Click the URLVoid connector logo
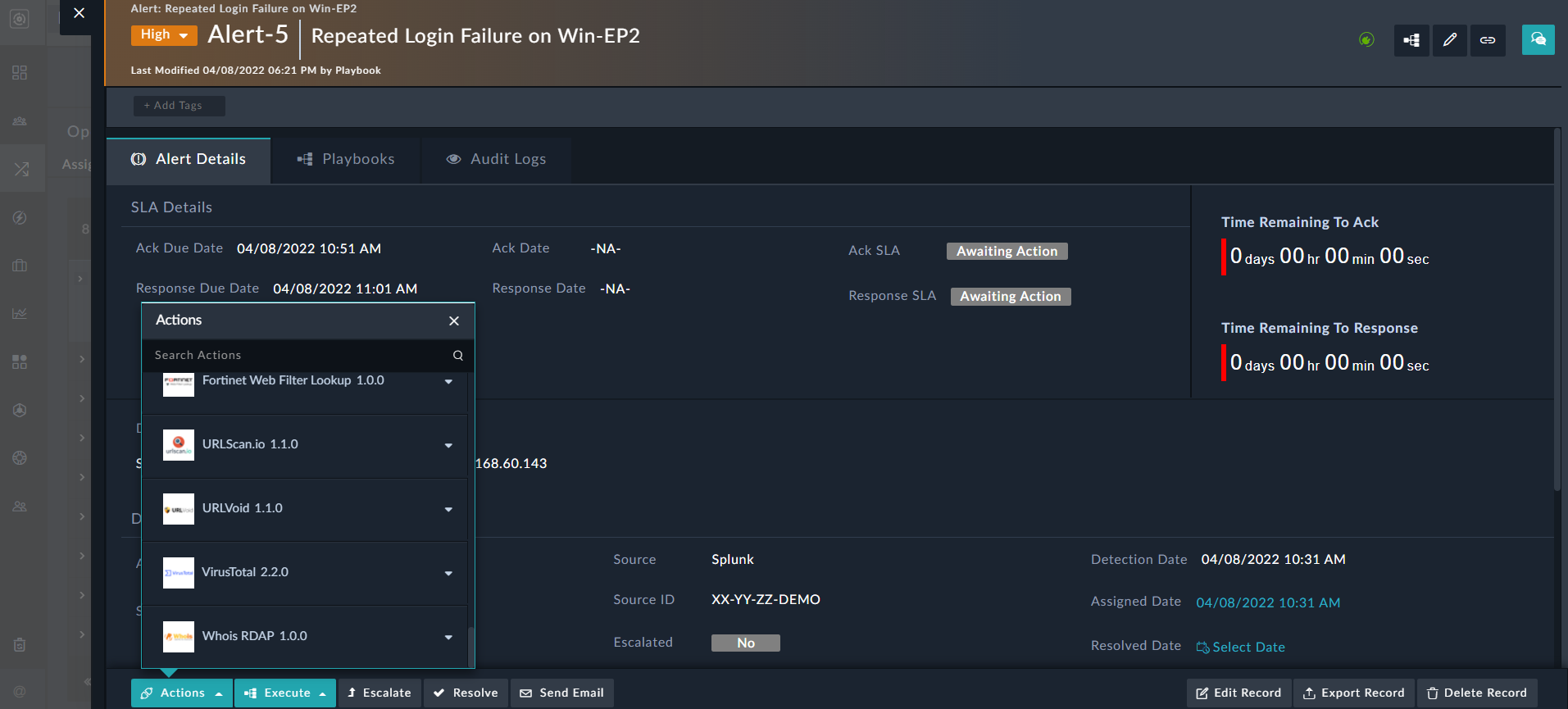 pyautogui.click(x=179, y=509)
